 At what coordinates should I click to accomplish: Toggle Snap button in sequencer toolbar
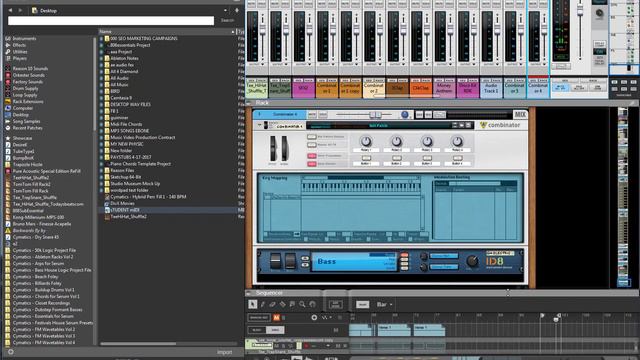[362, 304]
